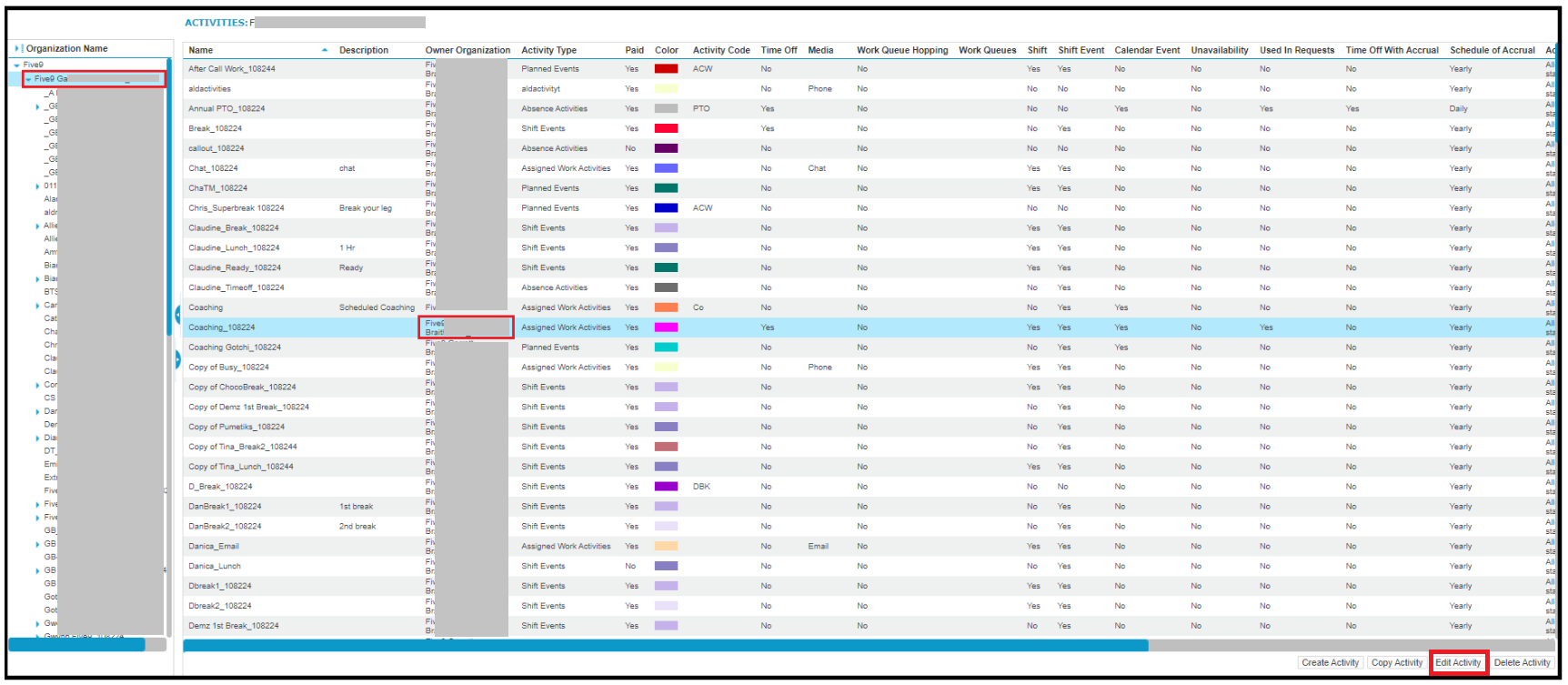Click the horizontal scrollbar below the activities table

[x=665, y=645]
